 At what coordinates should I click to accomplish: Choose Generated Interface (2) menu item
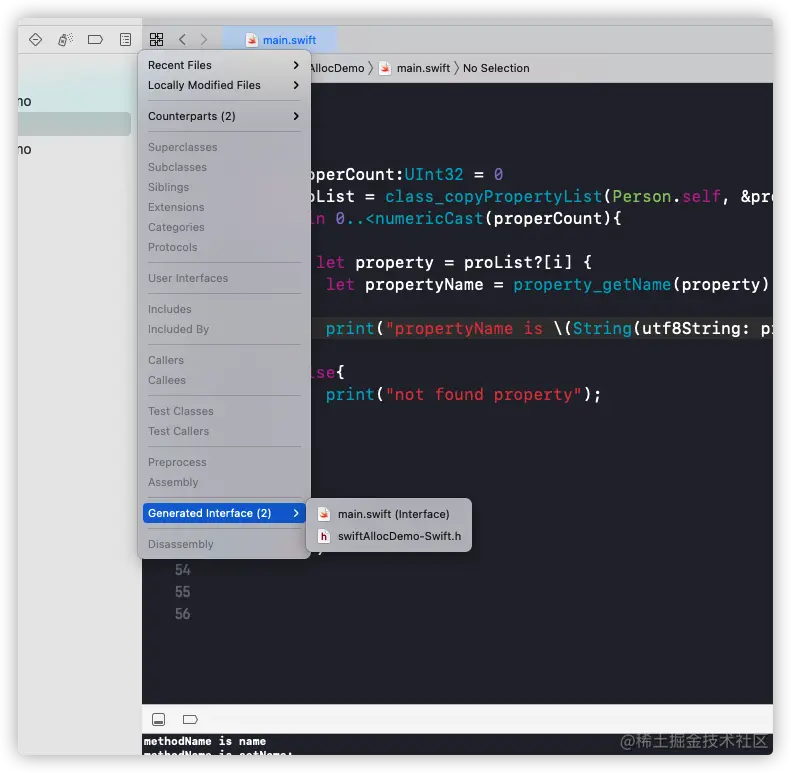[x=223, y=513]
